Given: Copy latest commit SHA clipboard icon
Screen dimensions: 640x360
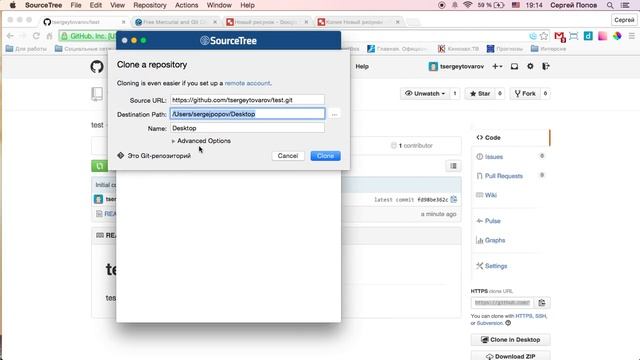Looking at the screenshot, I should (453, 199).
